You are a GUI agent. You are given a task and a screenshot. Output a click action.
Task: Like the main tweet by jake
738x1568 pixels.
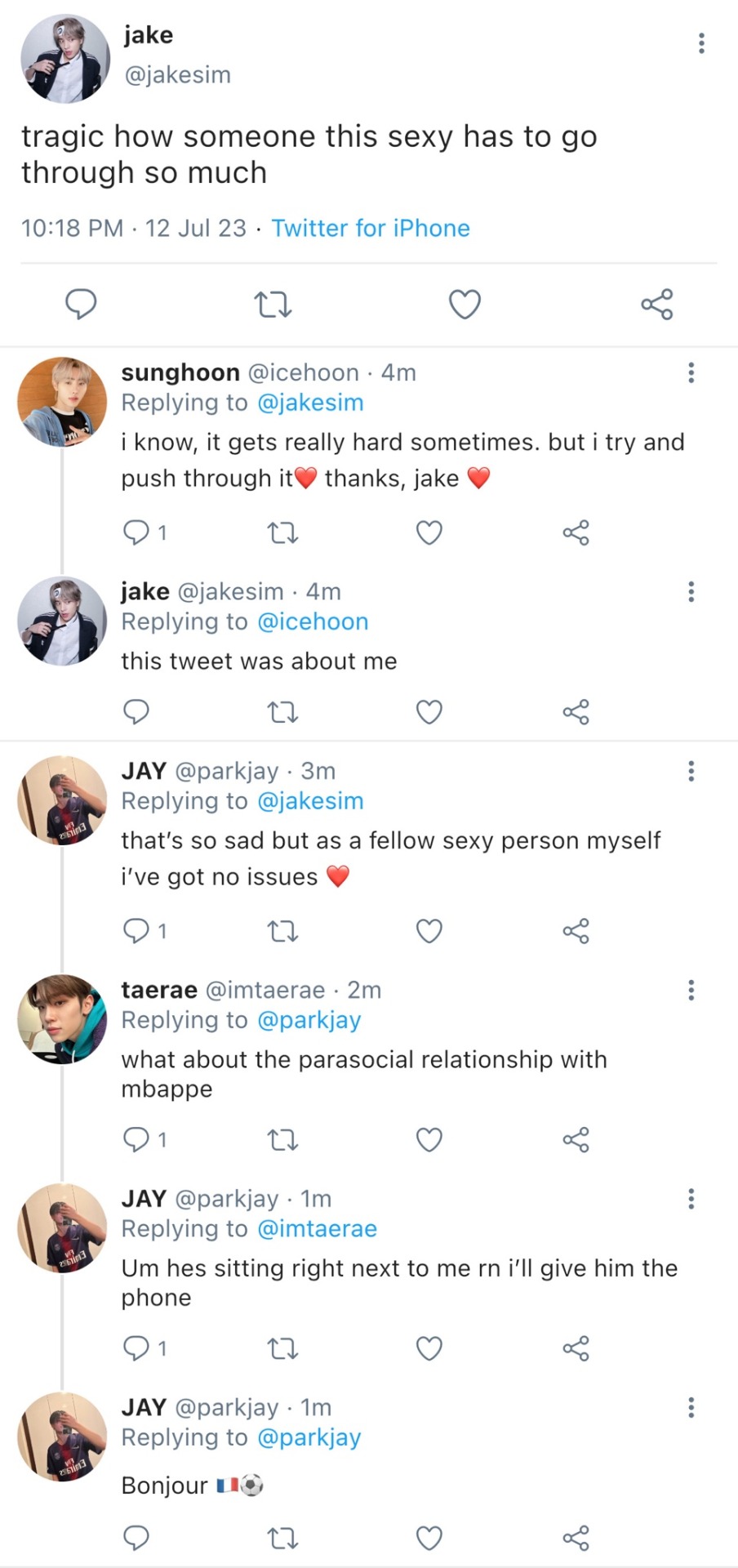[465, 305]
